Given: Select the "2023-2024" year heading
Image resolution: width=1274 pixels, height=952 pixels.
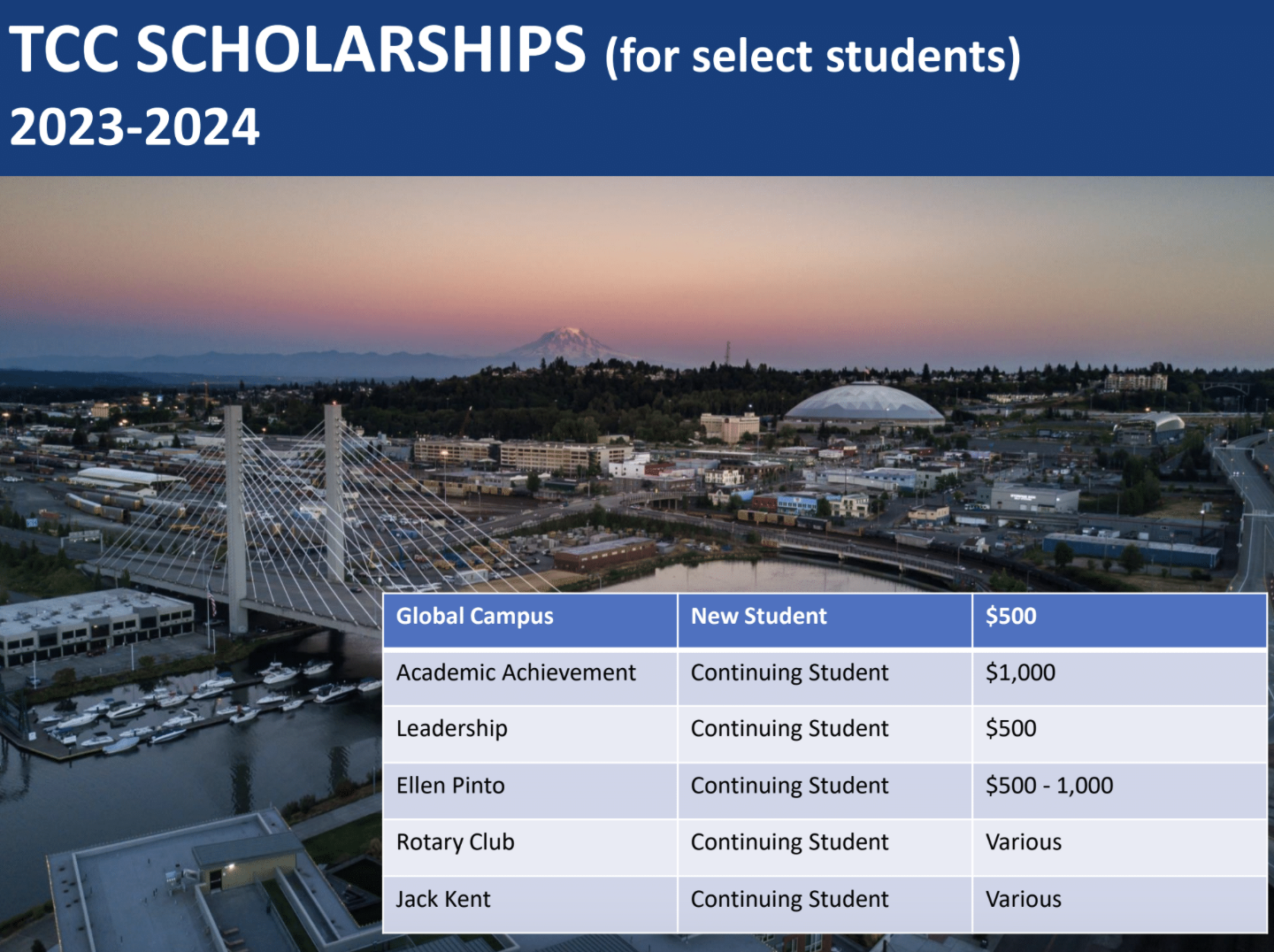Looking at the screenshot, I should click(134, 127).
